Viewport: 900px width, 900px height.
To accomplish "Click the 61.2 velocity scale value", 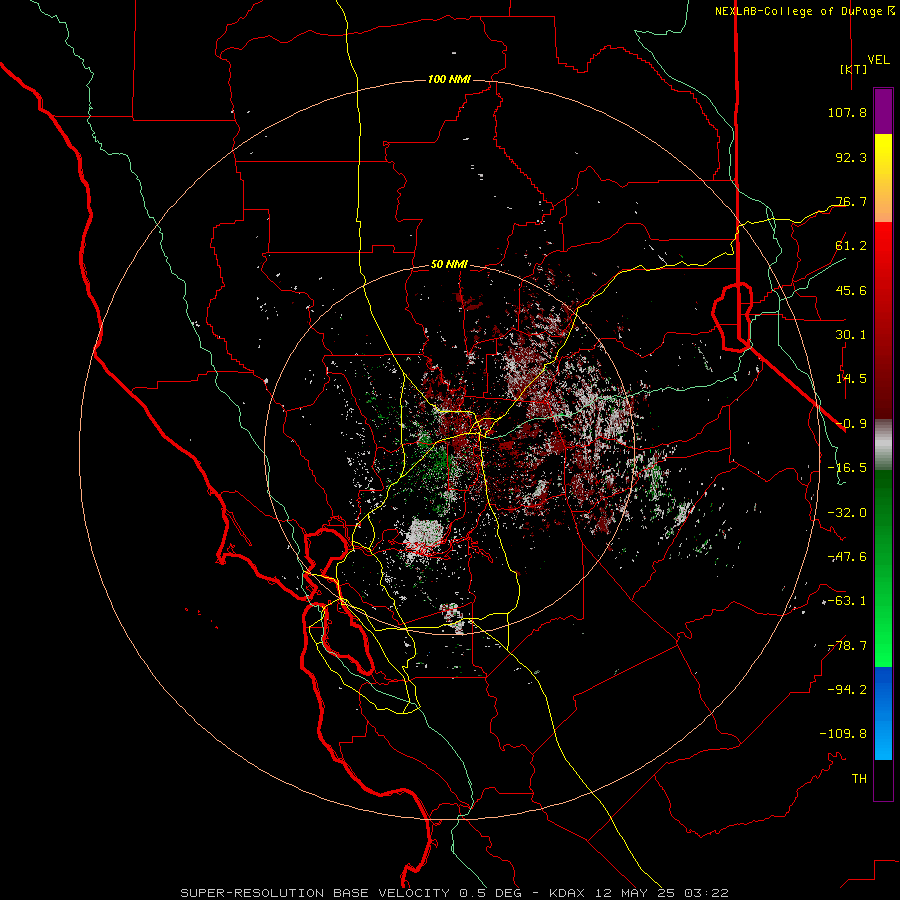I will point(851,246).
